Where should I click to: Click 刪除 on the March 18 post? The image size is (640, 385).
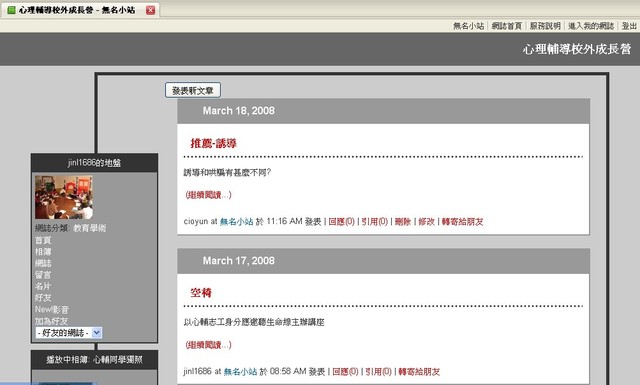click(403, 222)
